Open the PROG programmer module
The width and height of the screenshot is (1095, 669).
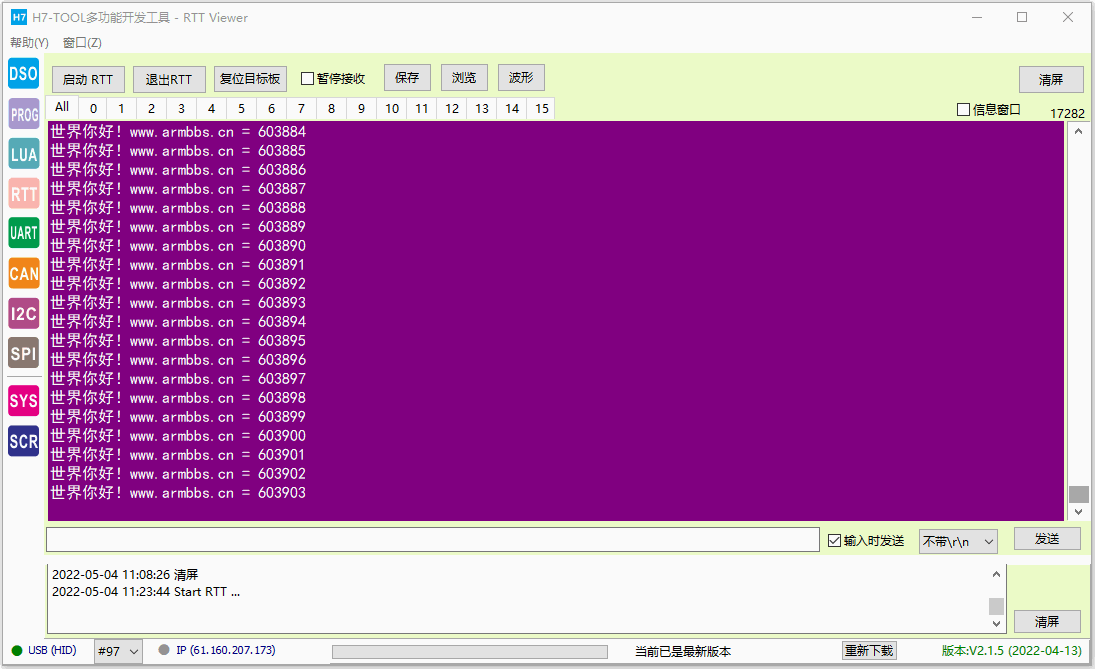tap(24, 114)
